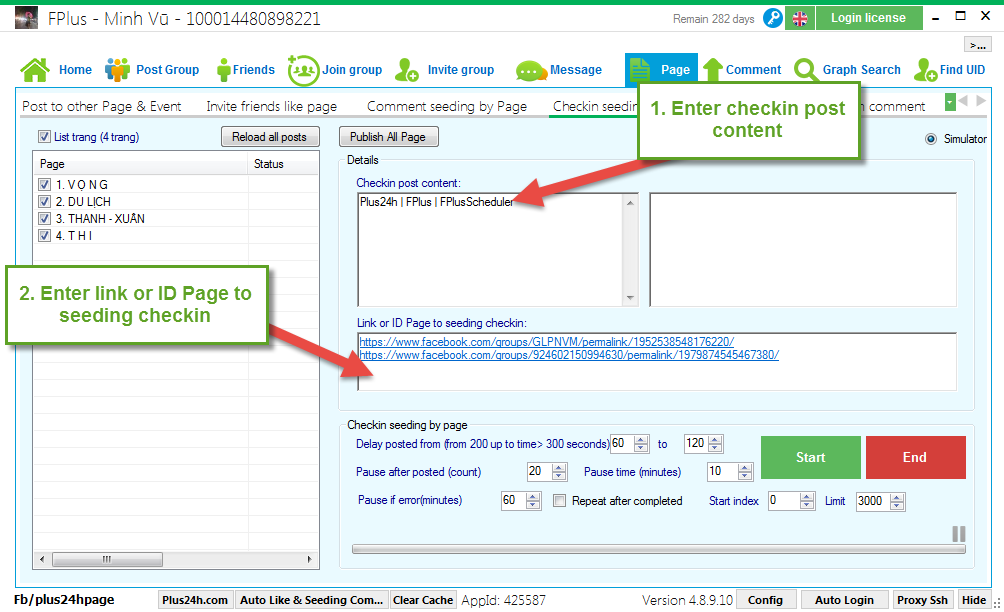Uncheck the 'List trang' checkbox
Screen dimensions: 1004x612
(44, 137)
